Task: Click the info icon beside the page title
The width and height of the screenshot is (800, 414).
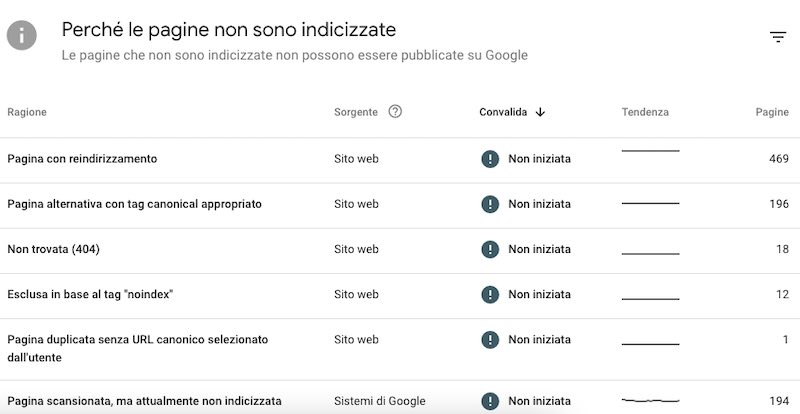Action: pos(22,36)
